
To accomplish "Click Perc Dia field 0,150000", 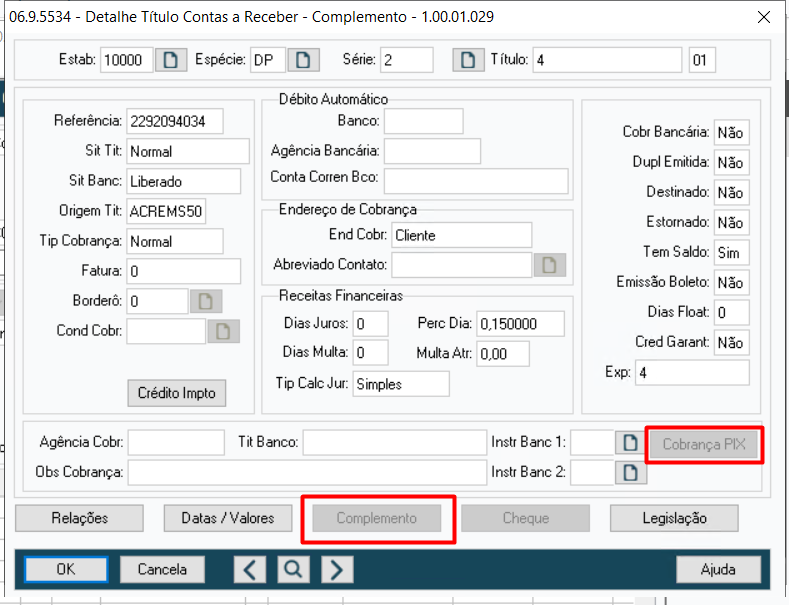I will [x=520, y=324].
